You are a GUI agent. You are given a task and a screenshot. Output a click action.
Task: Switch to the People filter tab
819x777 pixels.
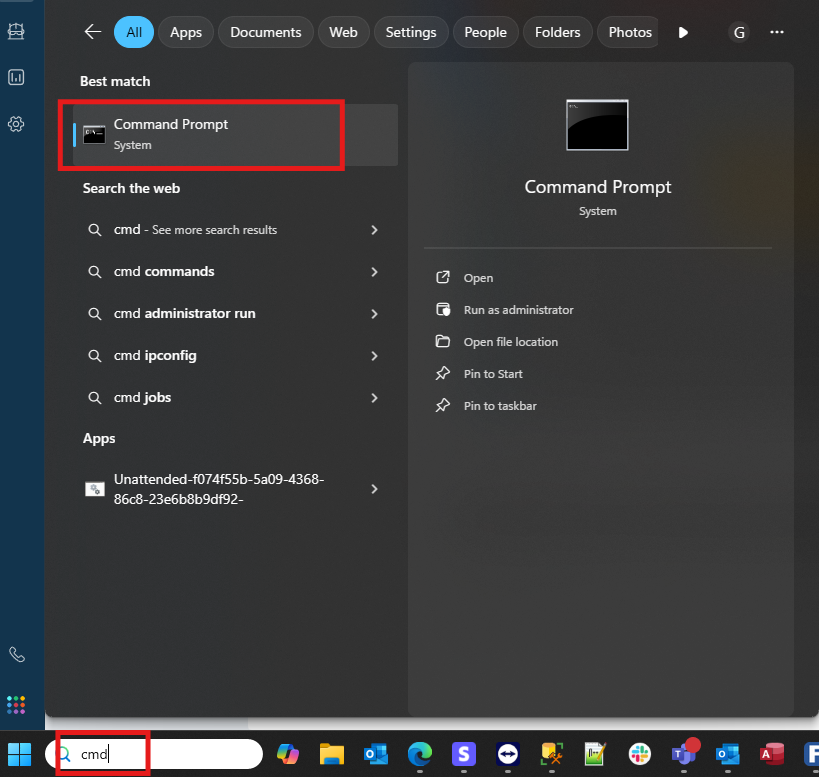[x=485, y=32]
